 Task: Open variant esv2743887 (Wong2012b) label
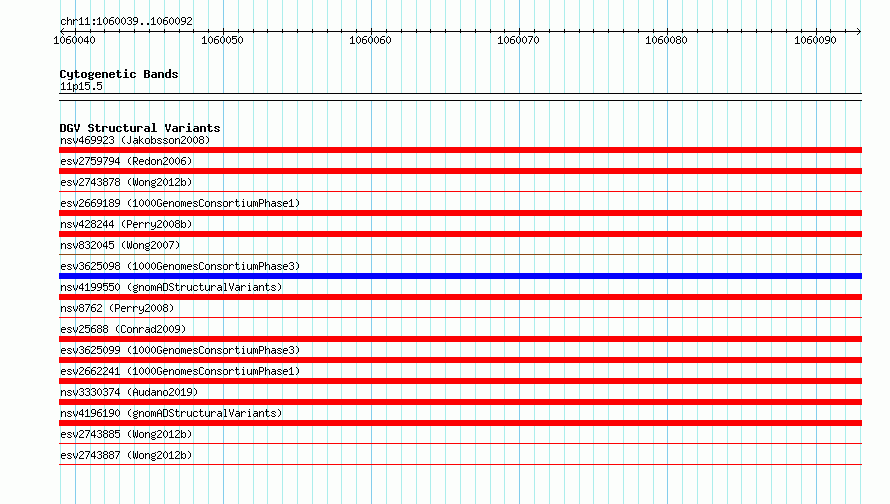coord(126,455)
